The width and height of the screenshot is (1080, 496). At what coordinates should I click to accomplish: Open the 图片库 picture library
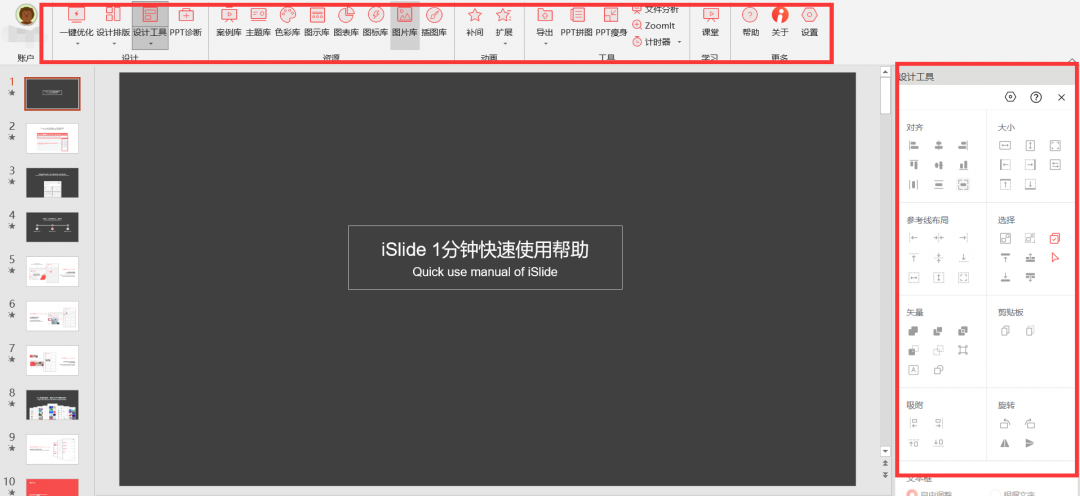(404, 21)
